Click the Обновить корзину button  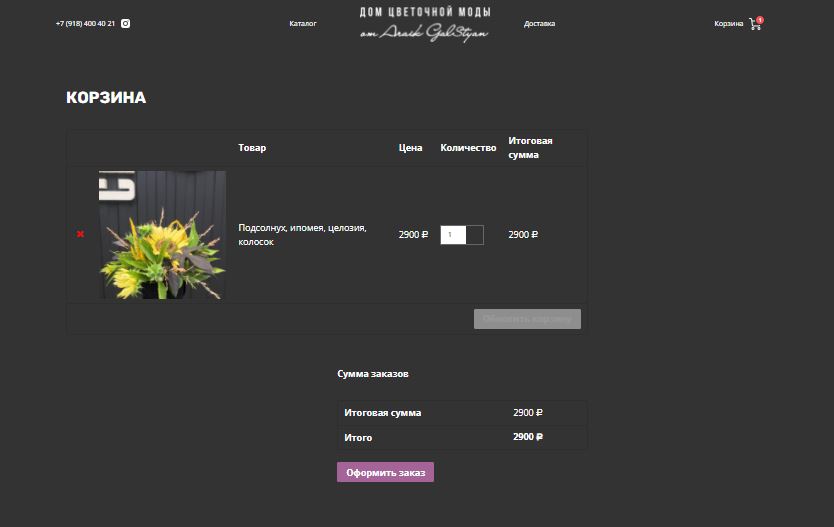pos(527,319)
